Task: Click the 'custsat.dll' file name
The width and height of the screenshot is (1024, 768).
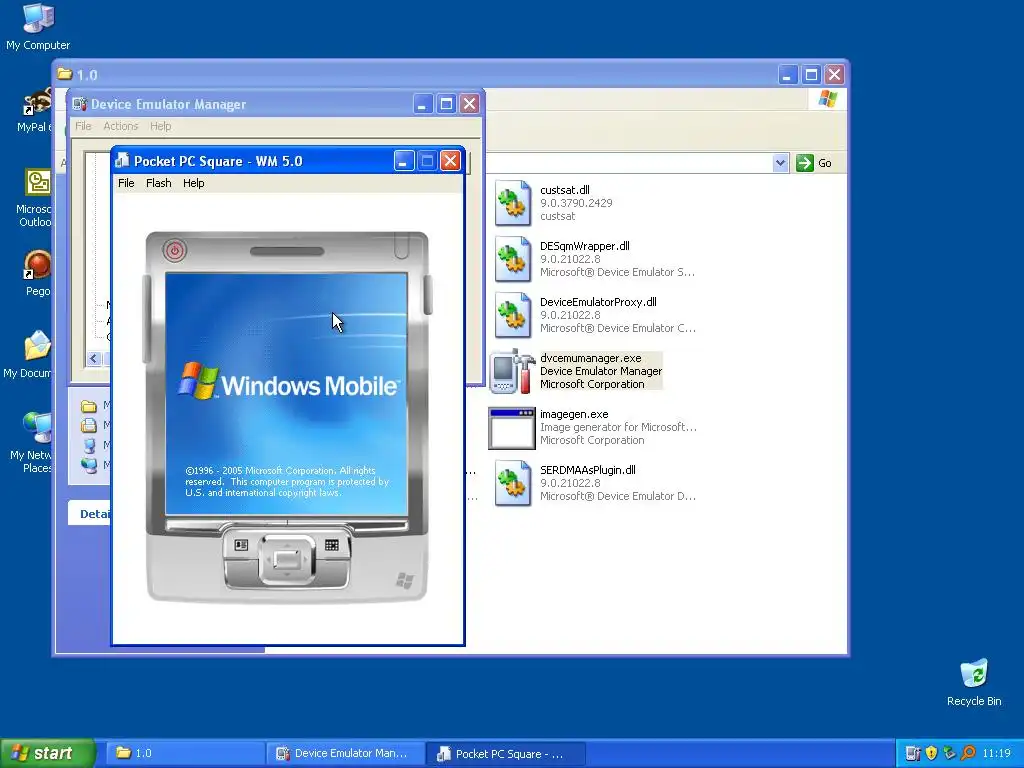Action: pos(565,190)
